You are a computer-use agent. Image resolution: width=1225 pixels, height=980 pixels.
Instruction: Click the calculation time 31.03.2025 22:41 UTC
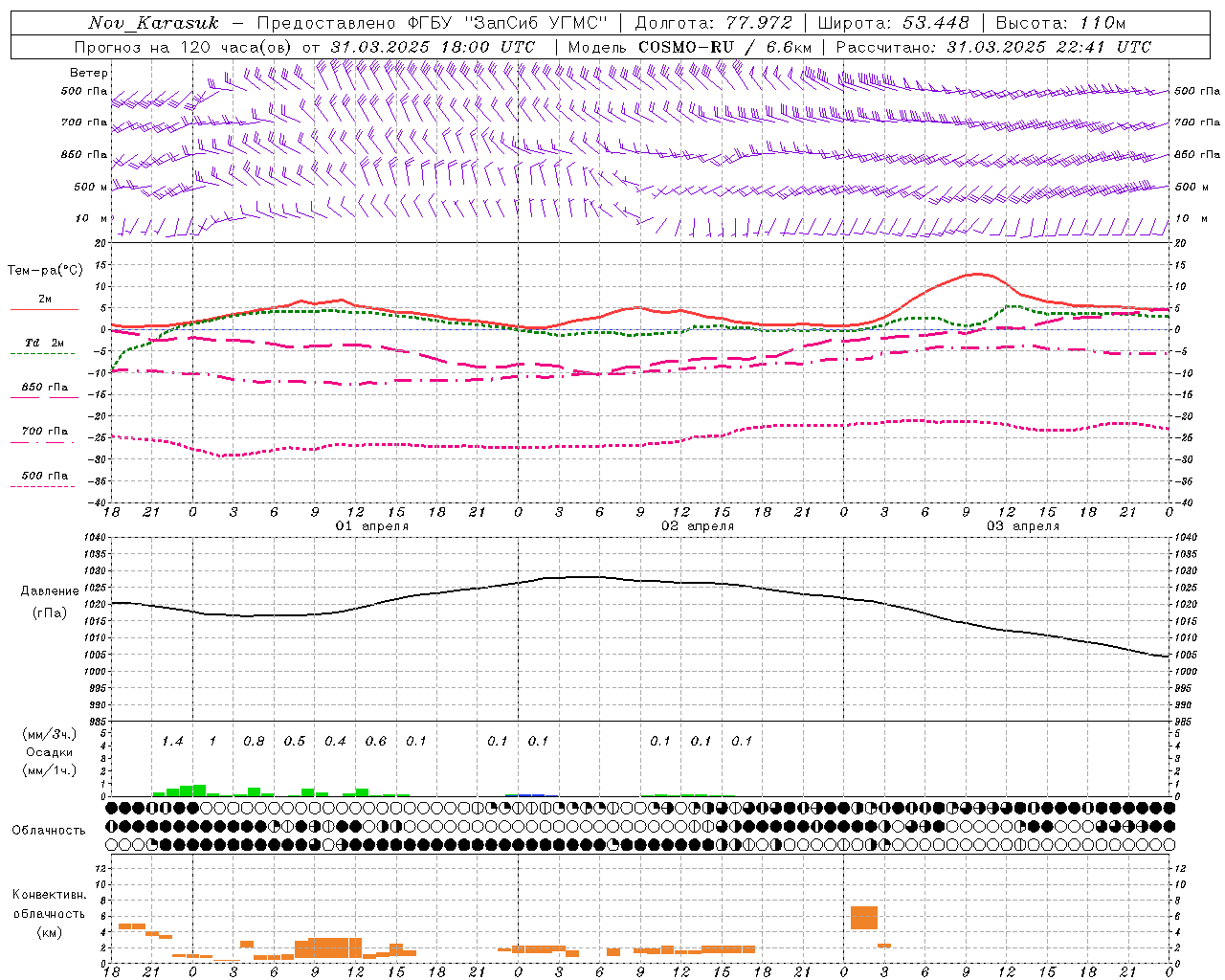point(1049,47)
